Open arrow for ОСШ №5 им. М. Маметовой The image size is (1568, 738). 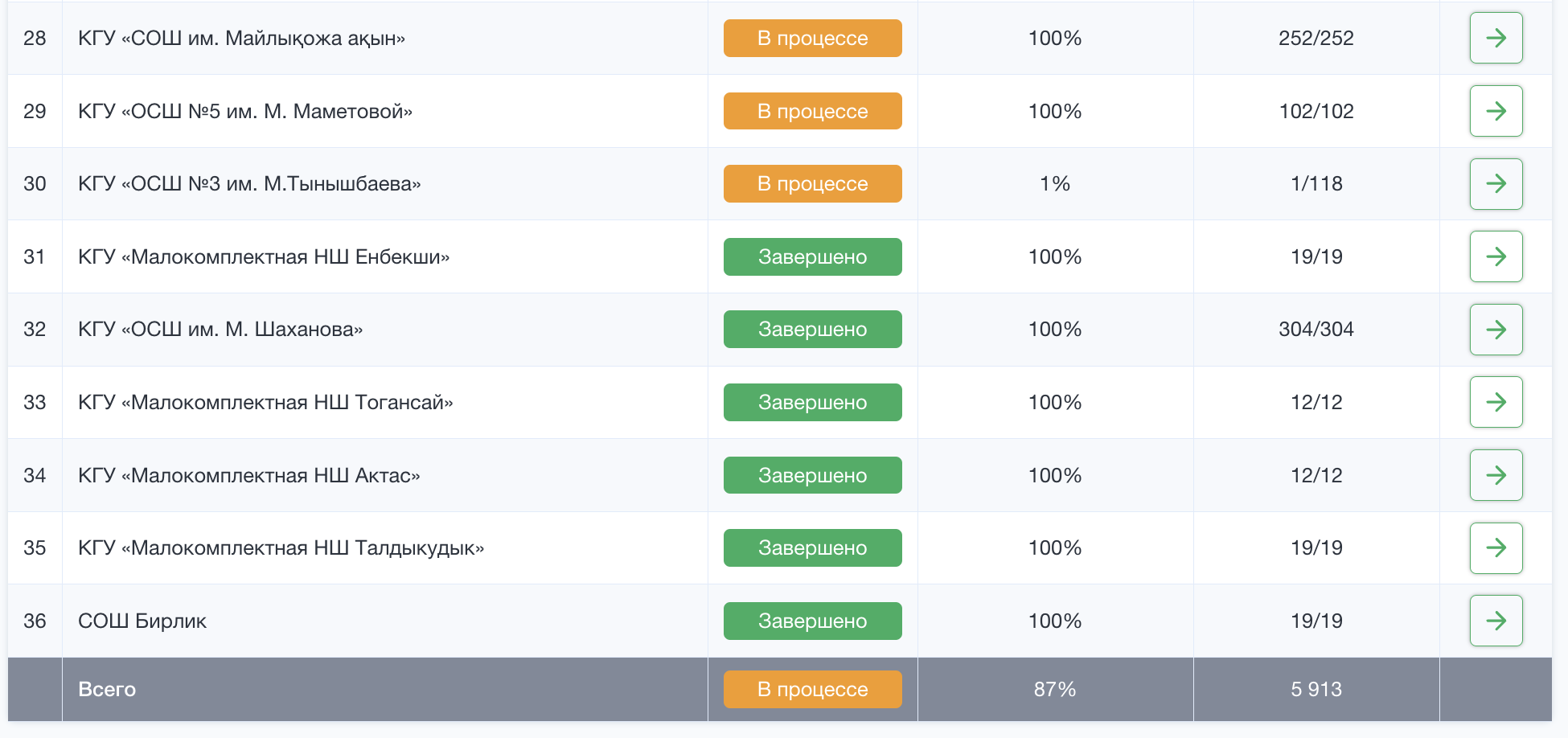point(1496,111)
